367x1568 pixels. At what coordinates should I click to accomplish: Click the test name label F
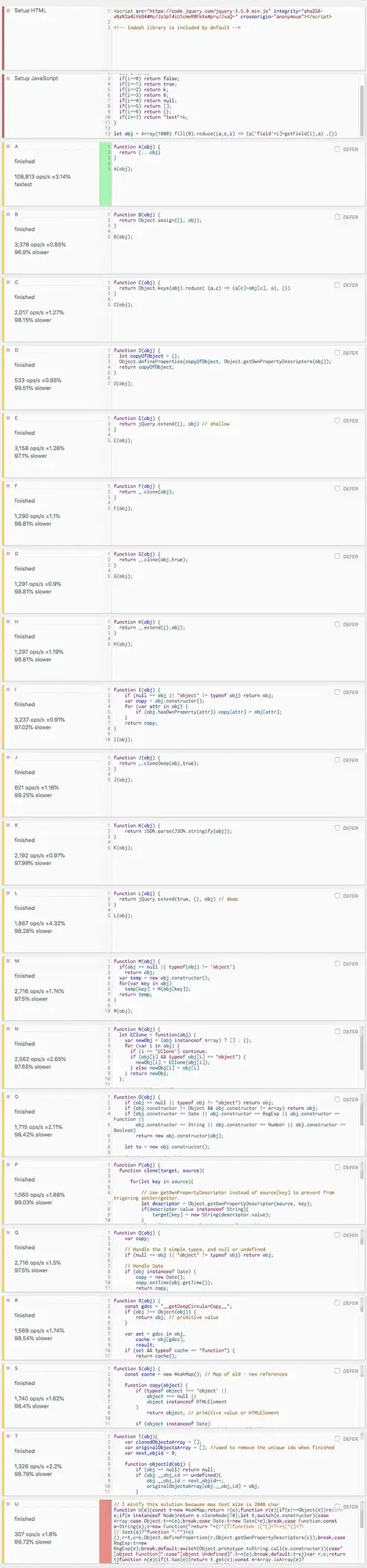[16, 486]
